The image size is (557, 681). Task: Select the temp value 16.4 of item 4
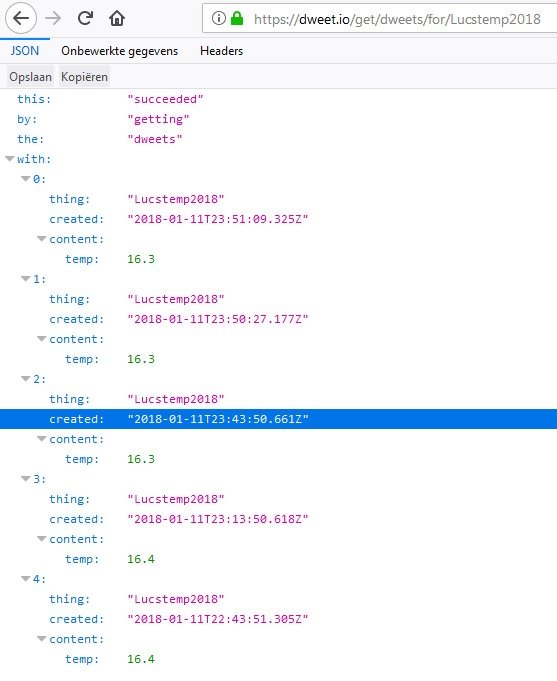tap(141, 659)
